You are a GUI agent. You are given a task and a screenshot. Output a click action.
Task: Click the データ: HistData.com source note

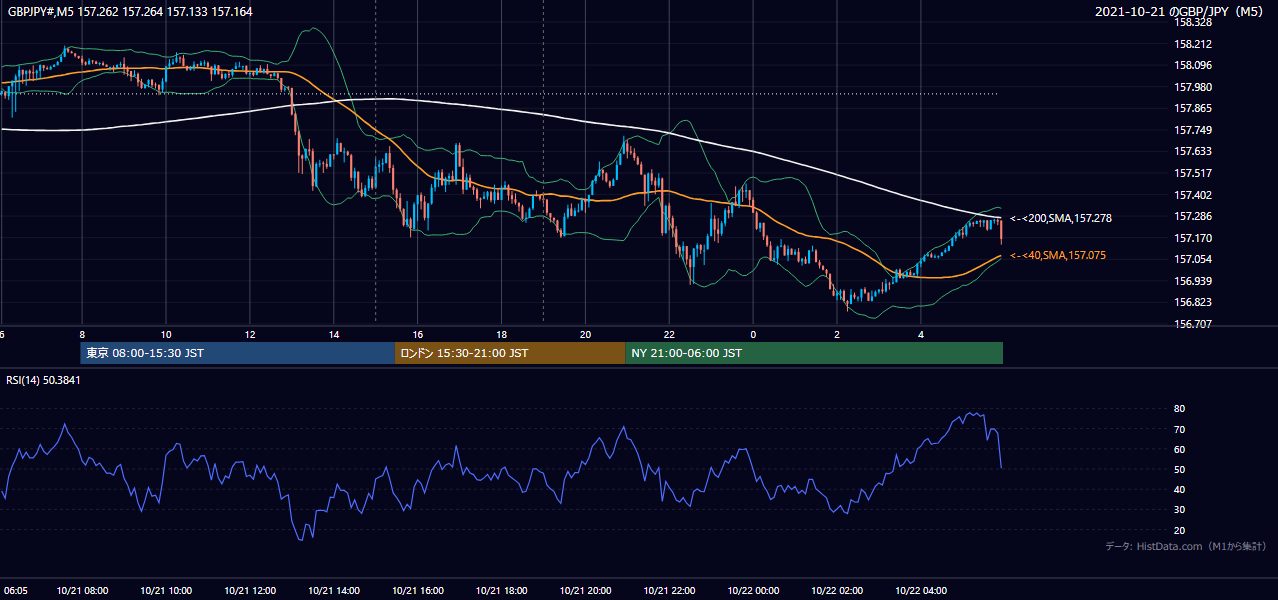(x=1186, y=546)
